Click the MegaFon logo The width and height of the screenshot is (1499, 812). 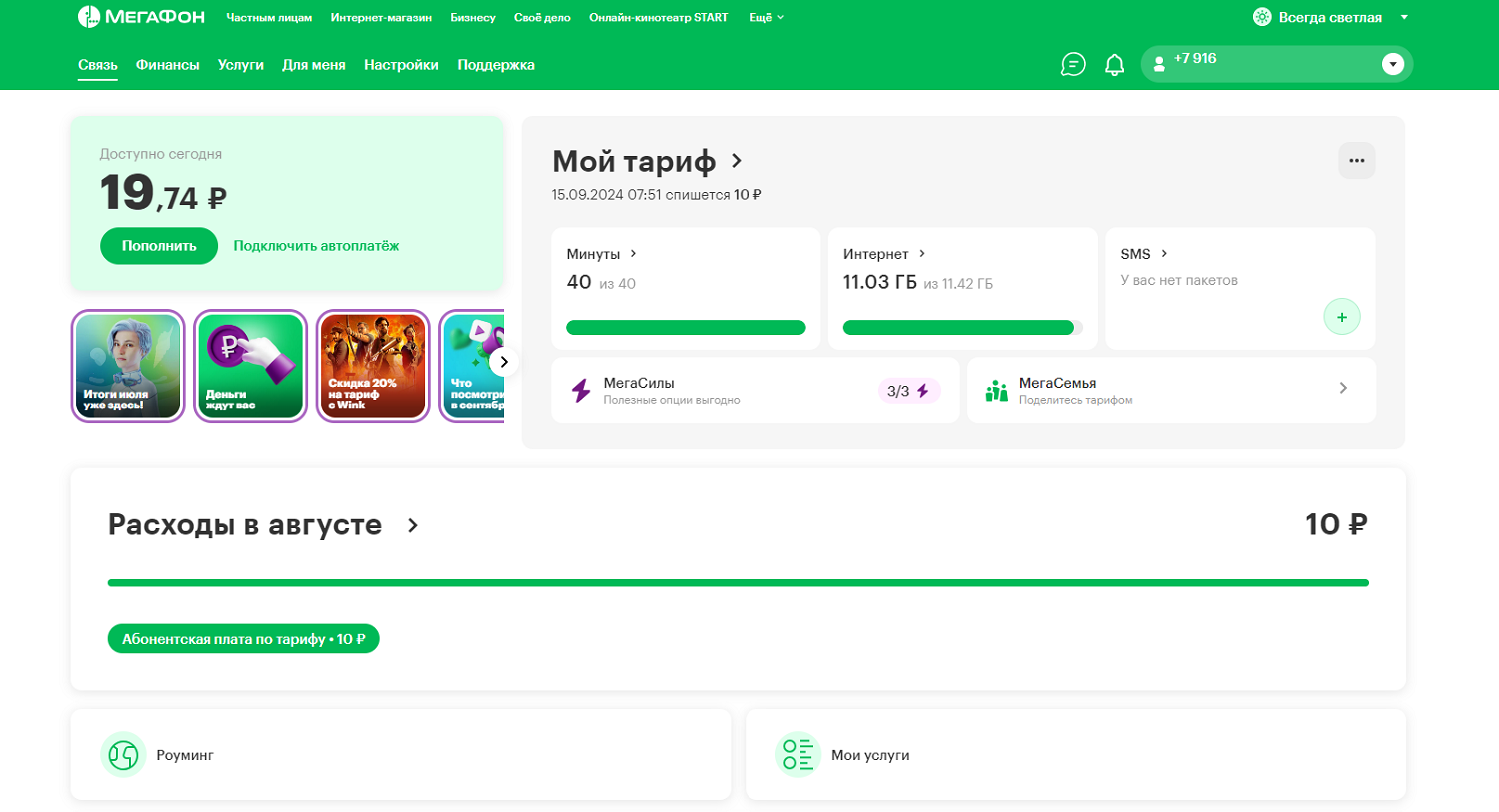[x=141, y=17]
